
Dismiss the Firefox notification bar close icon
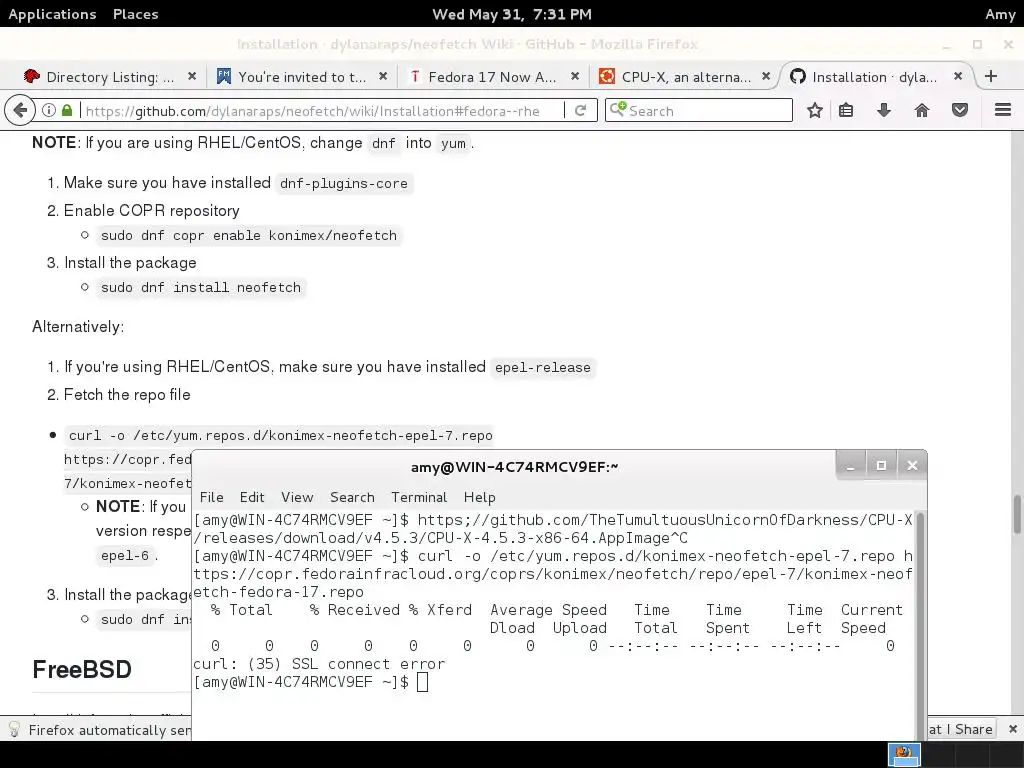click(1012, 729)
